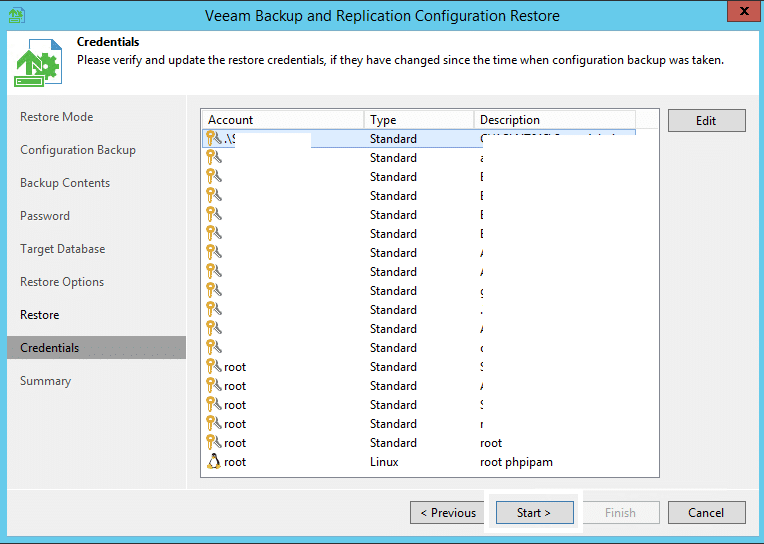Click the Restore step in sidebar
The image size is (764, 544).
(39, 315)
